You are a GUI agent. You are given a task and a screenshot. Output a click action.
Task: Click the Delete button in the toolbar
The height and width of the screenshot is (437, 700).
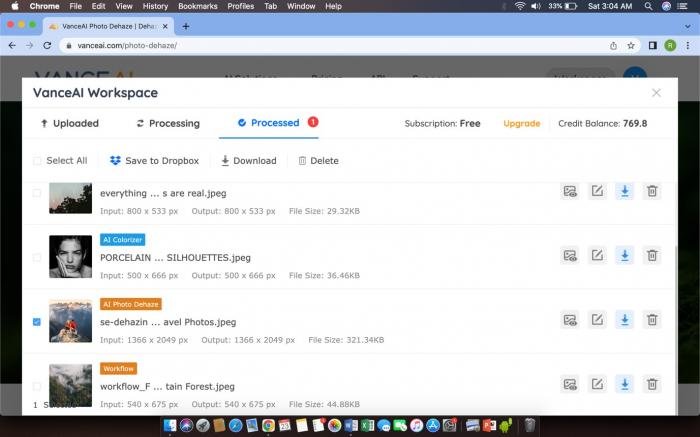point(318,161)
